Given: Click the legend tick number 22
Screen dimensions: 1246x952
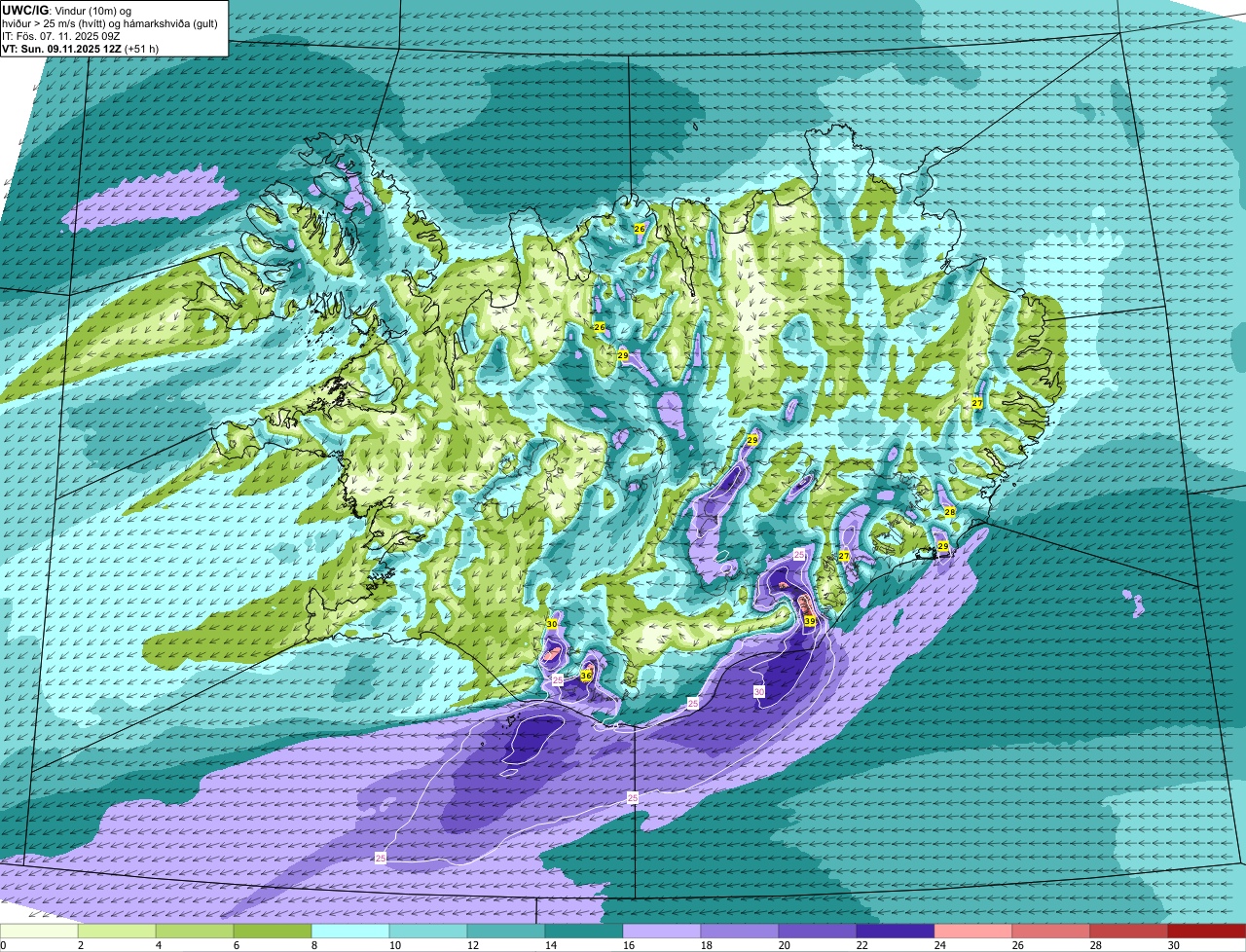Looking at the screenshot, I should tap(861, 945).
